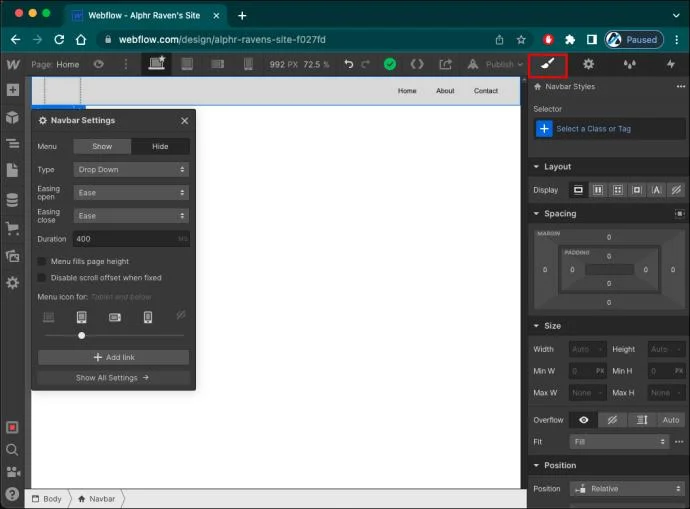
Task: Click Show All Settings
Action: [113, 378]
